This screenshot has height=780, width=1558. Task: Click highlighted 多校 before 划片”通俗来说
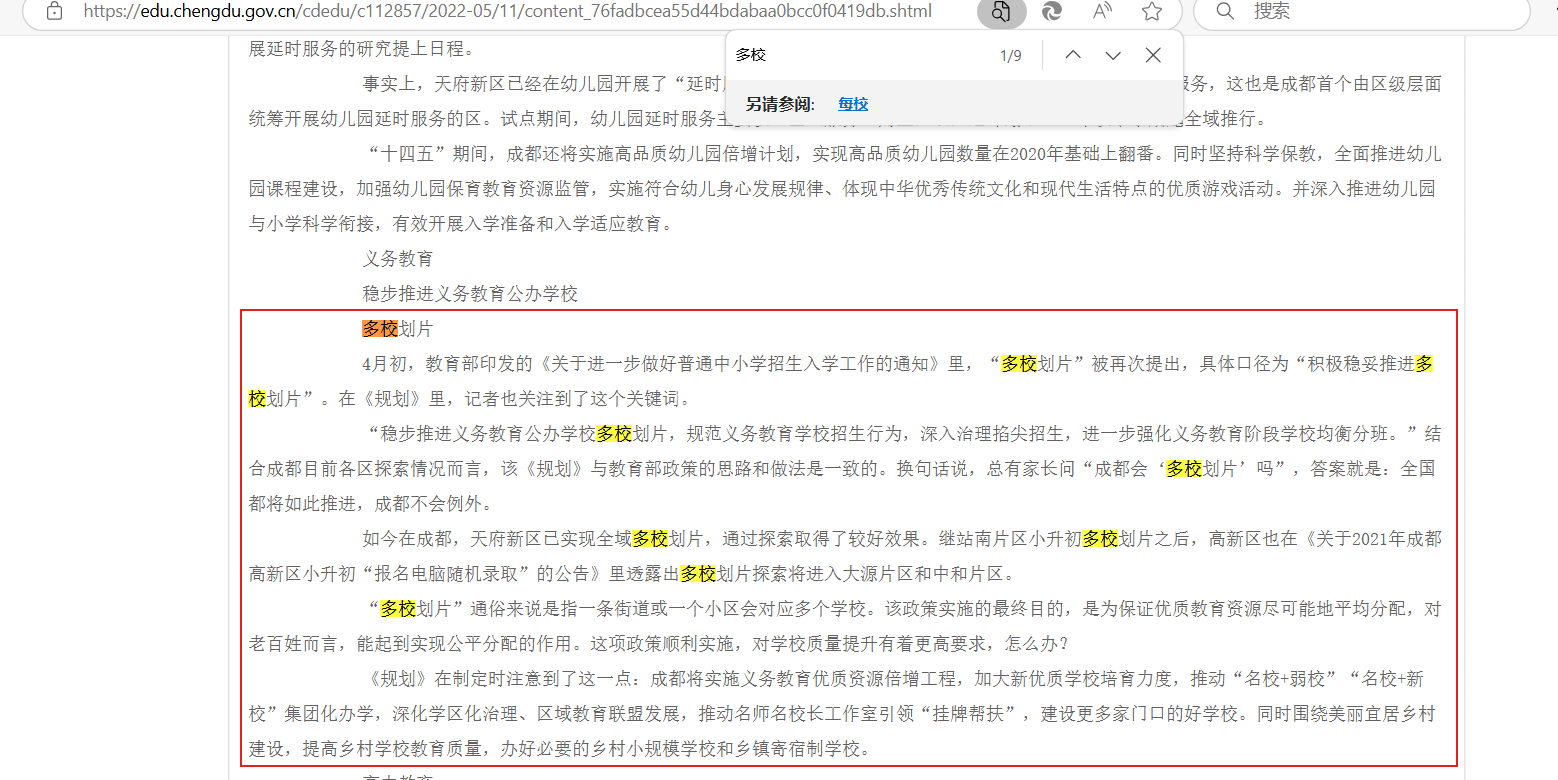pyautogui.click(x=398, y=609)
